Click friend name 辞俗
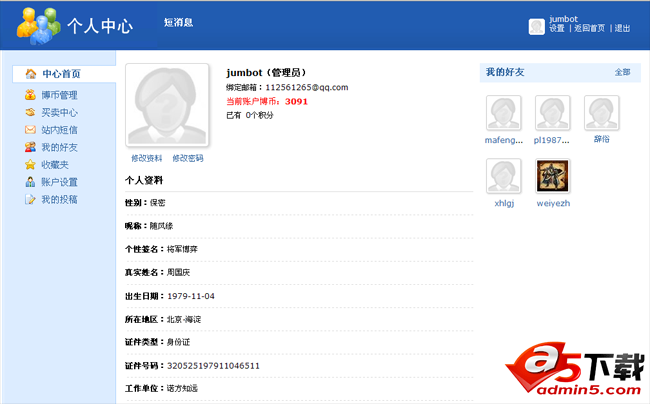 coord(601,139)
